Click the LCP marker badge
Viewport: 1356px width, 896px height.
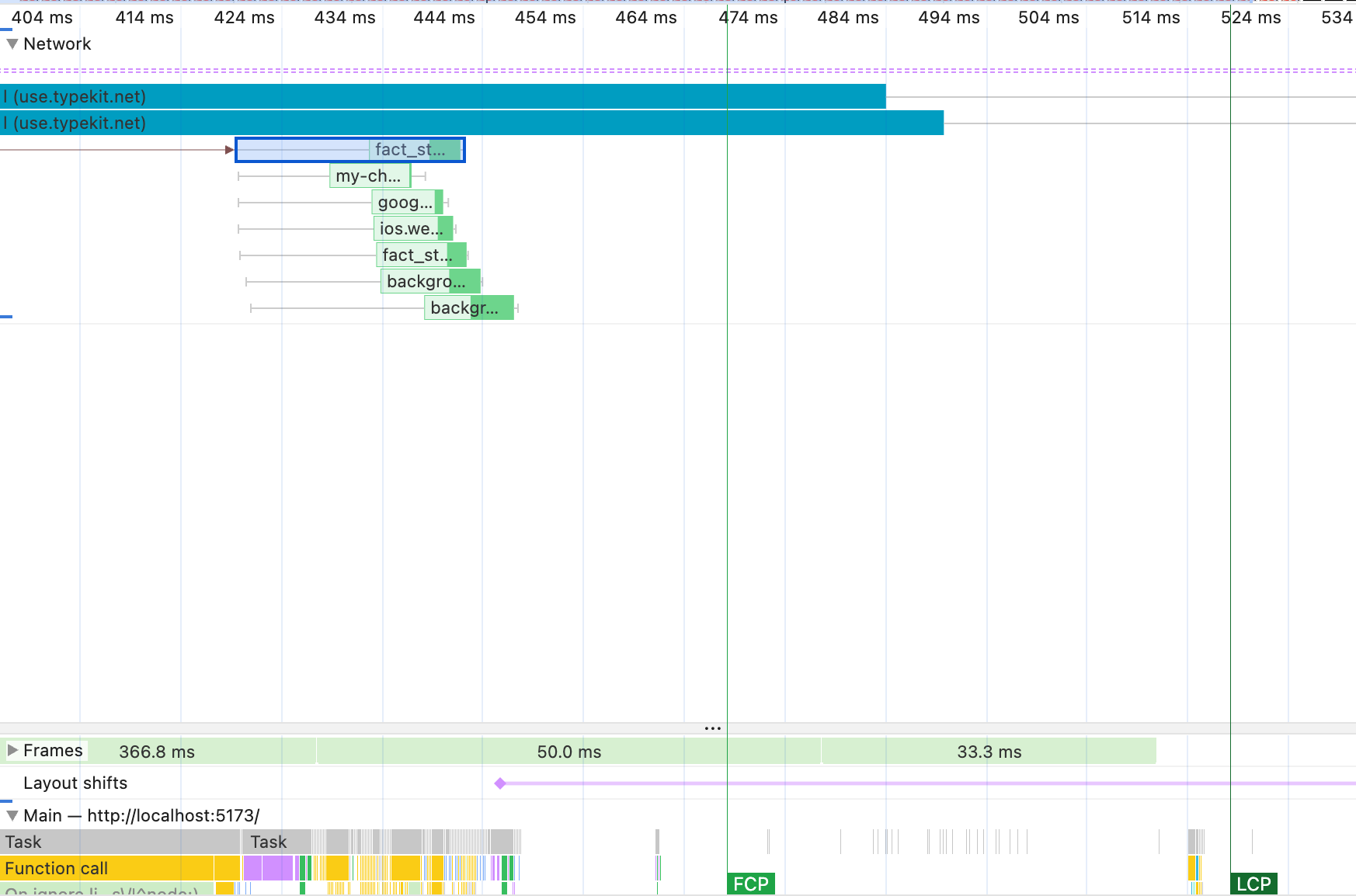coord(1253,884)
